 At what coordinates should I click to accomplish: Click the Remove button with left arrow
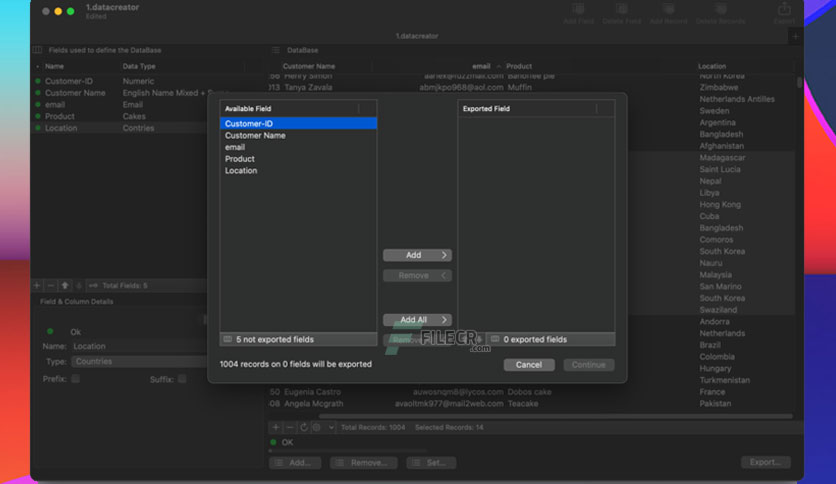coord(417,276)
